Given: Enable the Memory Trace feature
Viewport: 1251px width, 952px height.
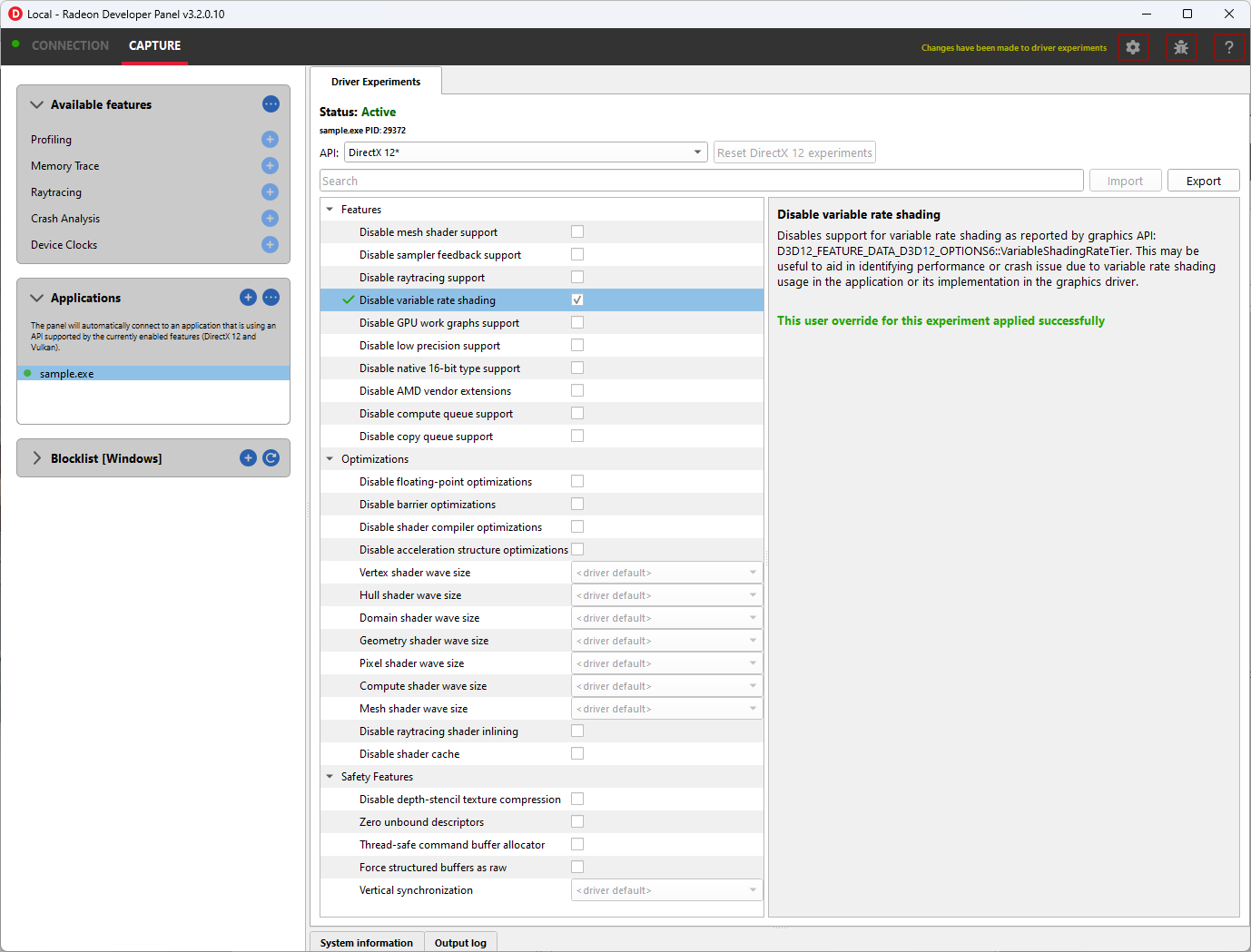Looking at the screenshot, I should click(270, 165).
